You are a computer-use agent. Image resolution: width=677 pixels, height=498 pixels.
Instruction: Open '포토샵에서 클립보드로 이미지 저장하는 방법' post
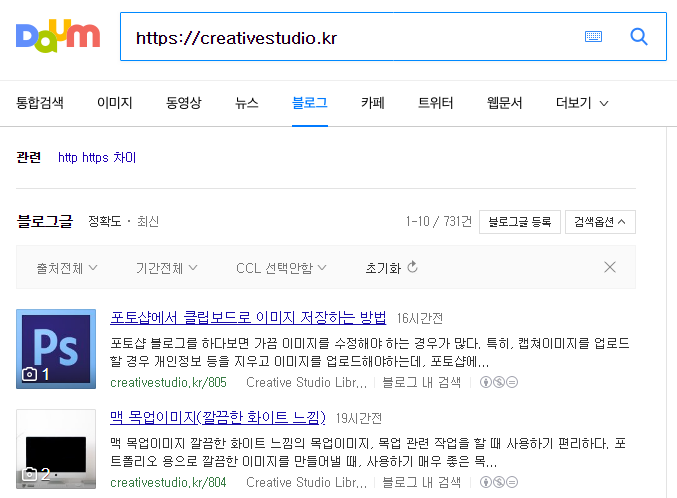[x=248, y=318]
